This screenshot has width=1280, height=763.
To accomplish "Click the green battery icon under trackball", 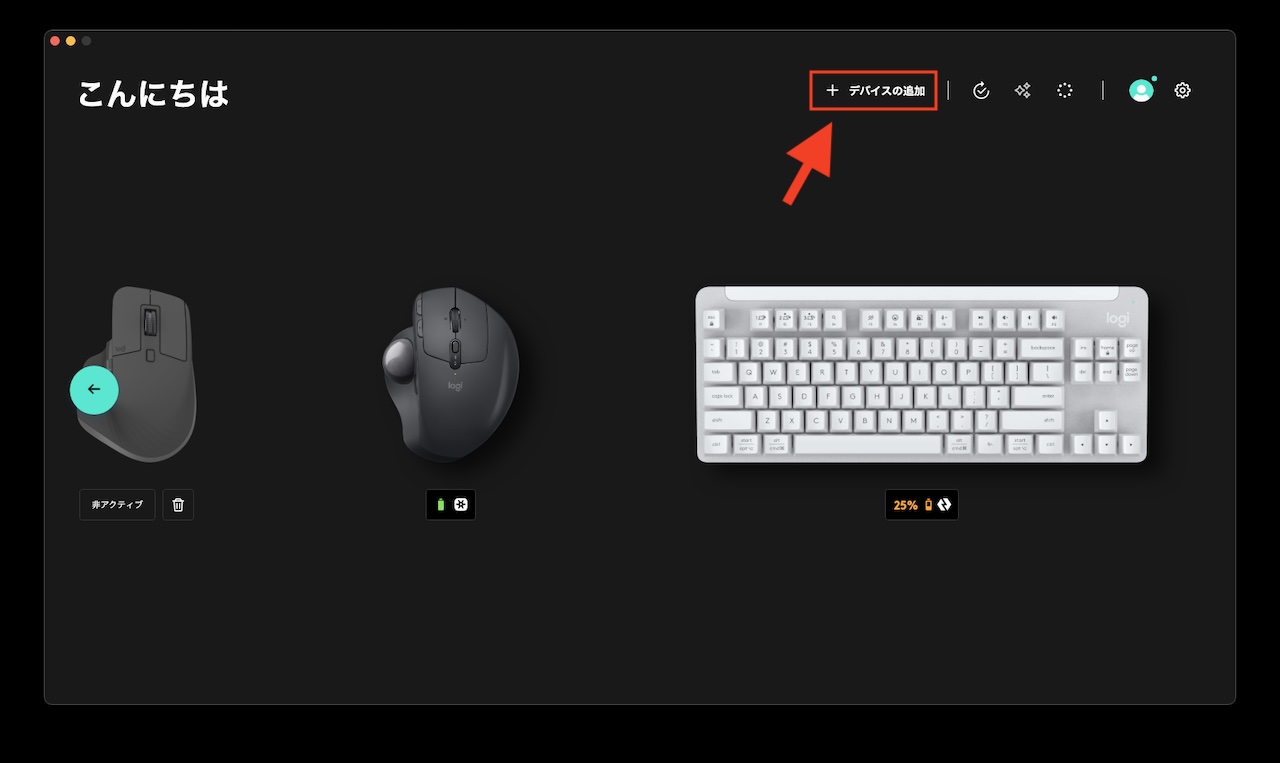I will [441, 505].
